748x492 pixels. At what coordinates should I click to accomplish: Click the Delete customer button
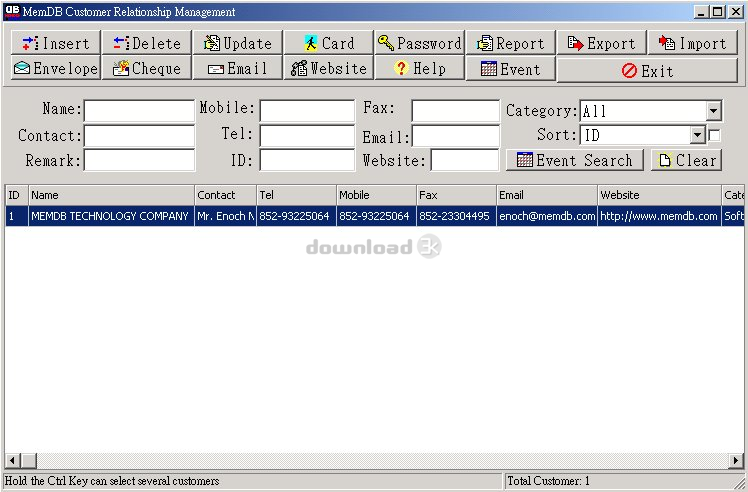[147, 43]
